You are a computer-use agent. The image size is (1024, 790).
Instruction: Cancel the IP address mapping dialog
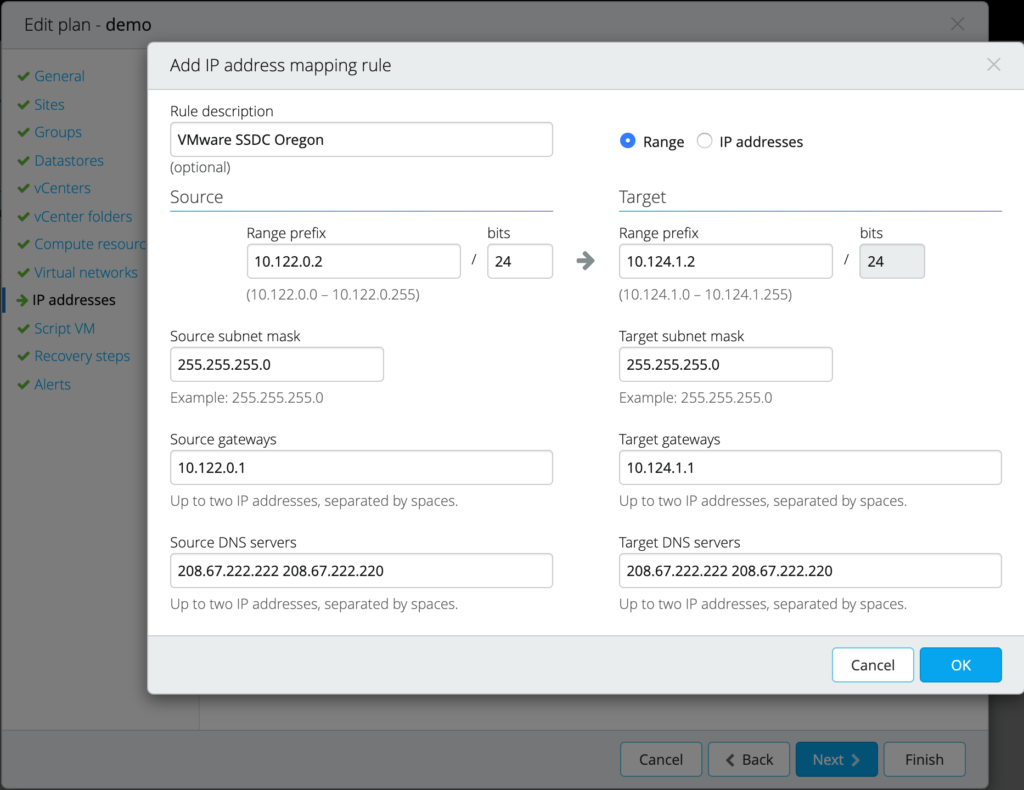coord(872,665)
